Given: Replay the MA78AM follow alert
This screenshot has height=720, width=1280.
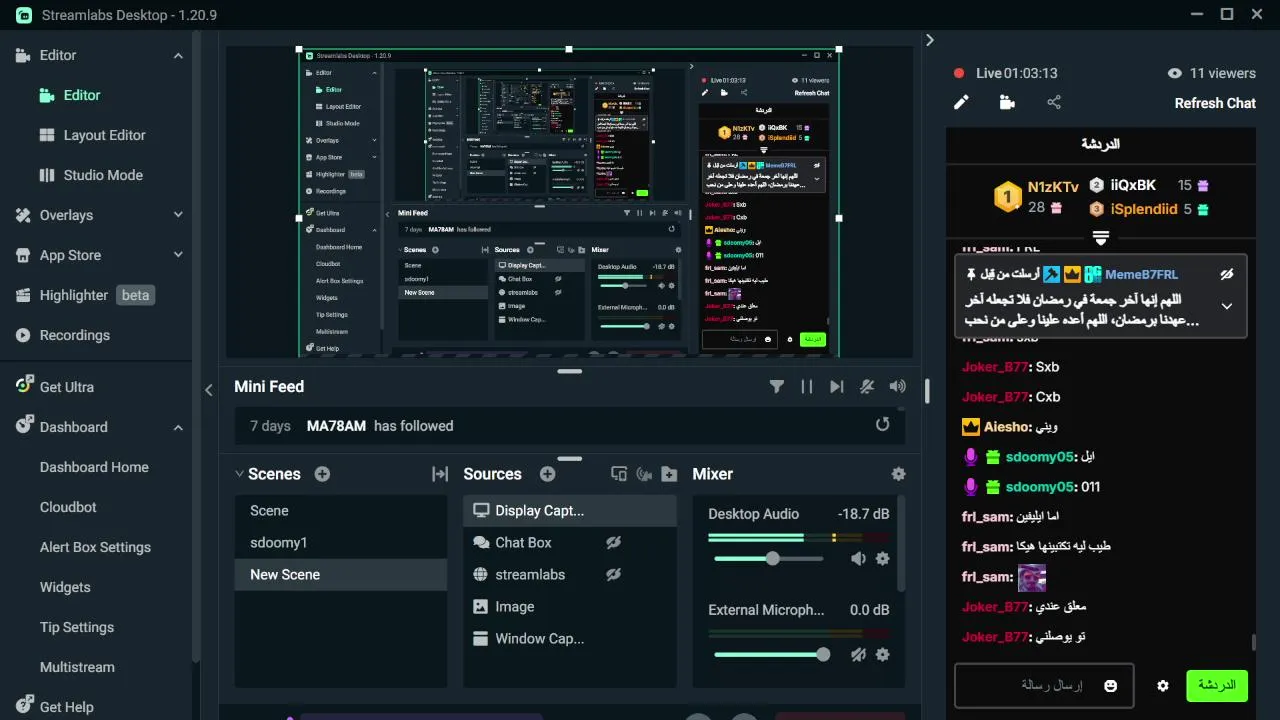Looking at the screenshot, I should coord(882,424).
